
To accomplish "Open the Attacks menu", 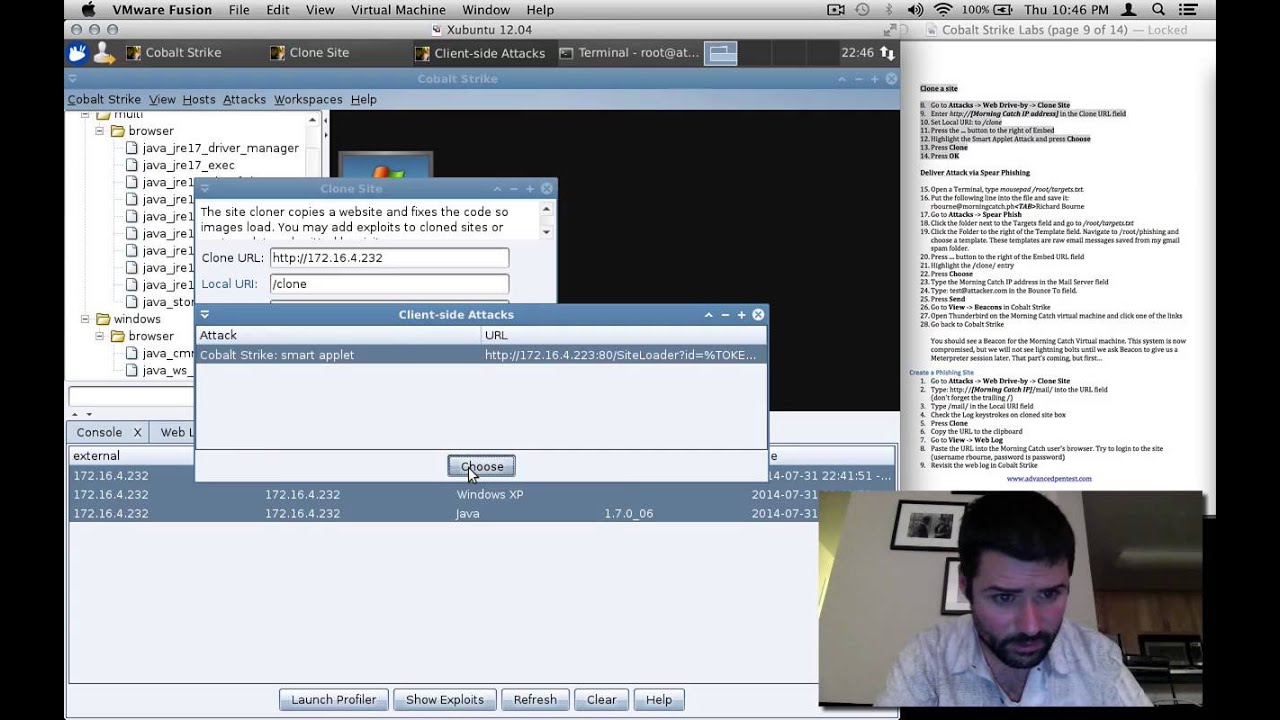I will pyautogui.click(x=244, y=99).
